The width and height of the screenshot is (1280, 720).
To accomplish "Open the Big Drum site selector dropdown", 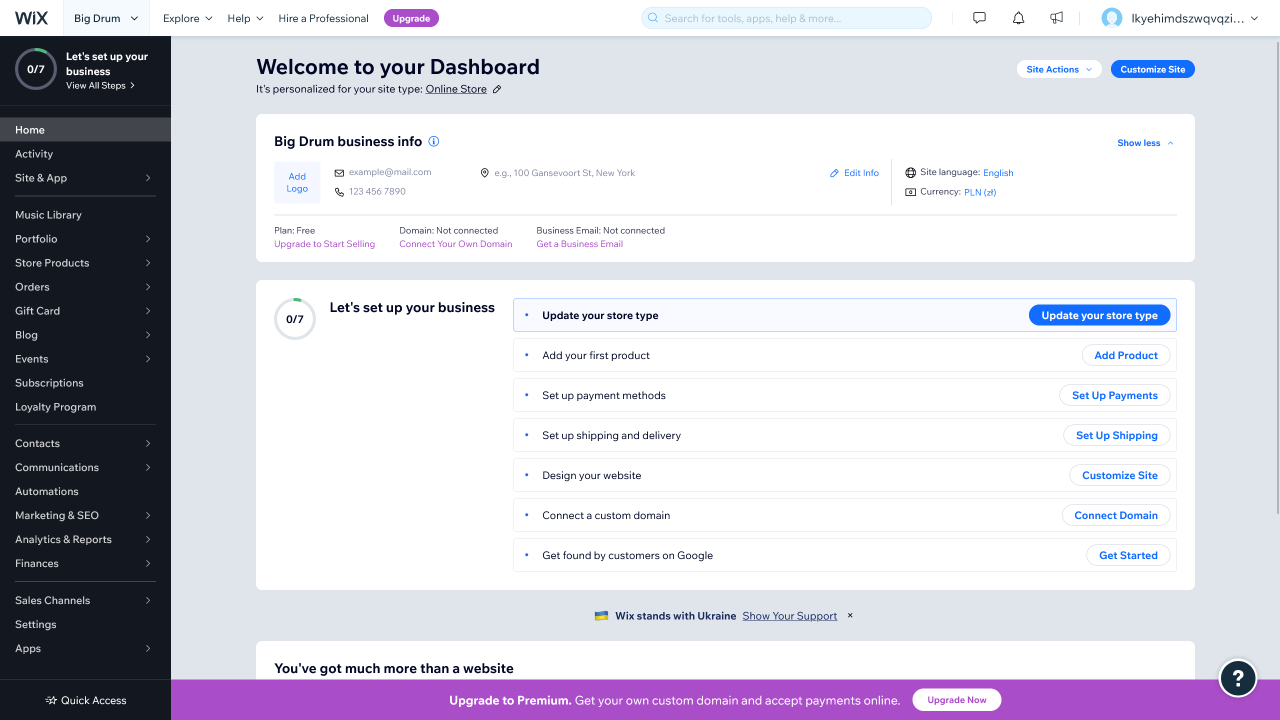I will tap(105, 17).
